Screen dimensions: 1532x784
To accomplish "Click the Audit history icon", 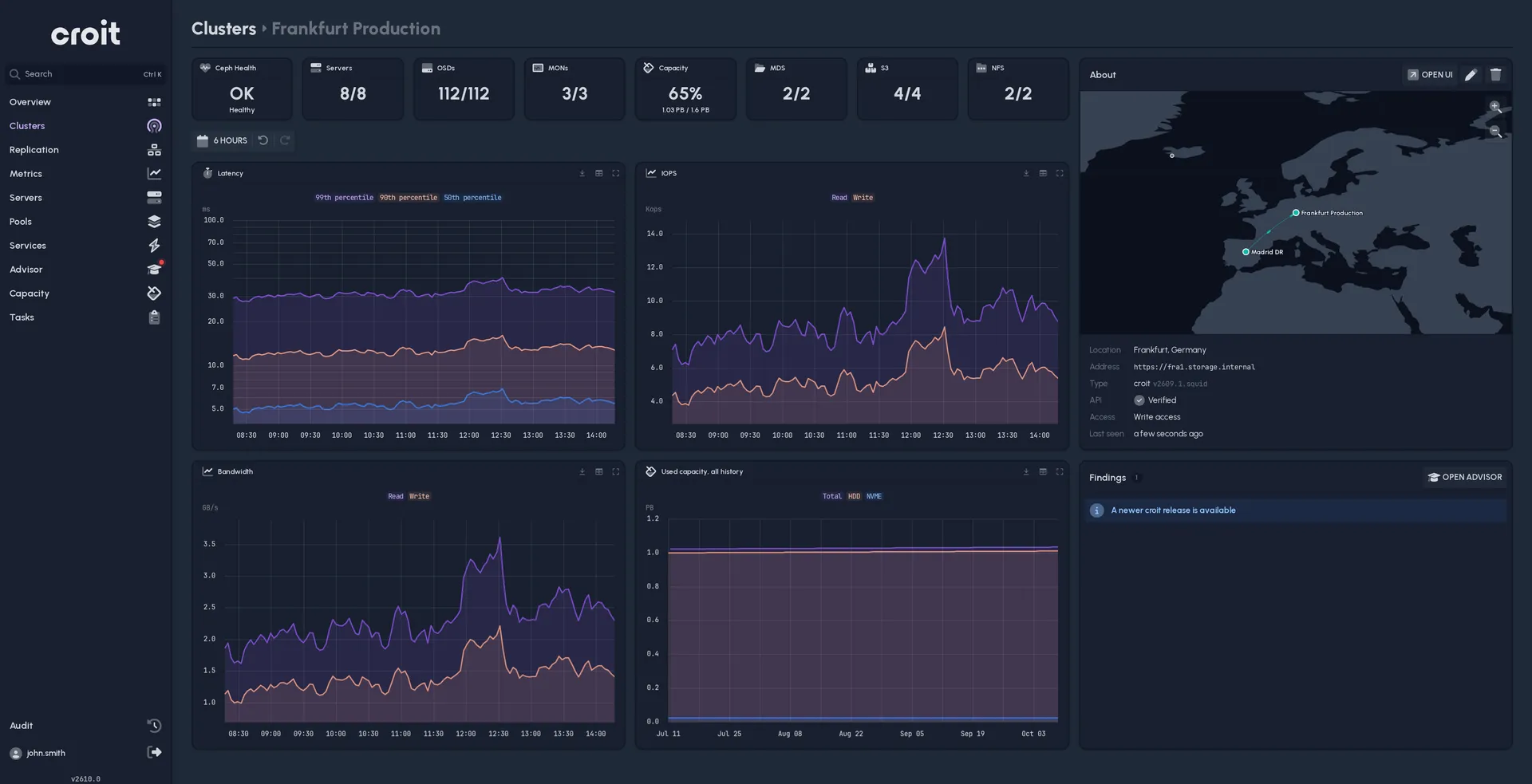I will [154, 726].
